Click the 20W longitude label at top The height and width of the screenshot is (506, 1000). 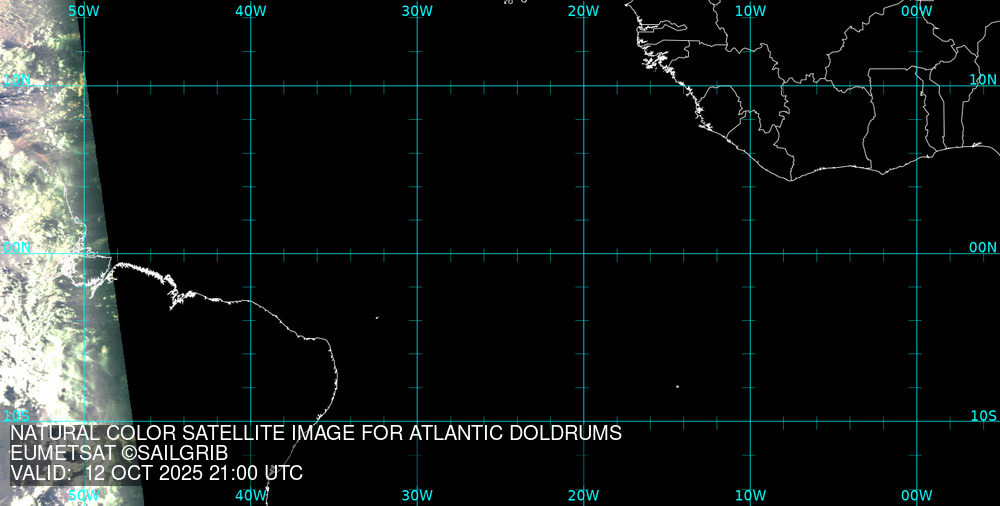[x=583, y=11]
